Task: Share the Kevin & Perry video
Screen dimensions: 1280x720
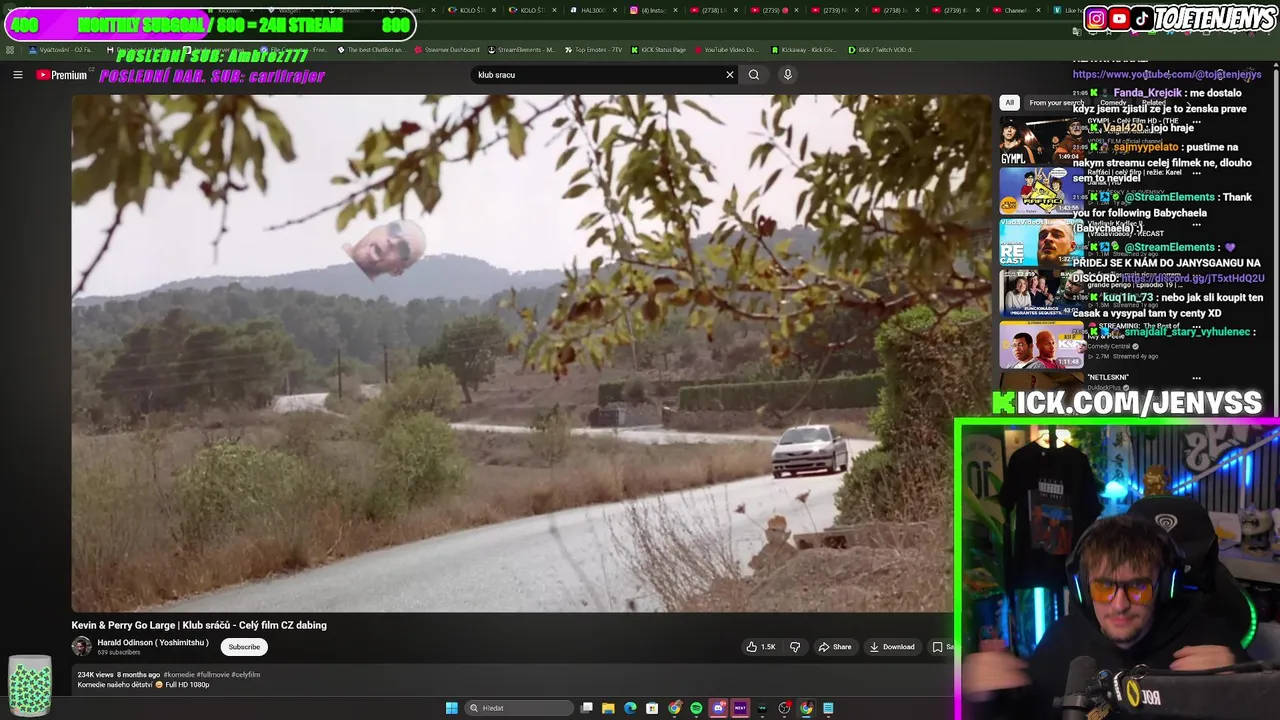Action: click(x=835, y=647)
